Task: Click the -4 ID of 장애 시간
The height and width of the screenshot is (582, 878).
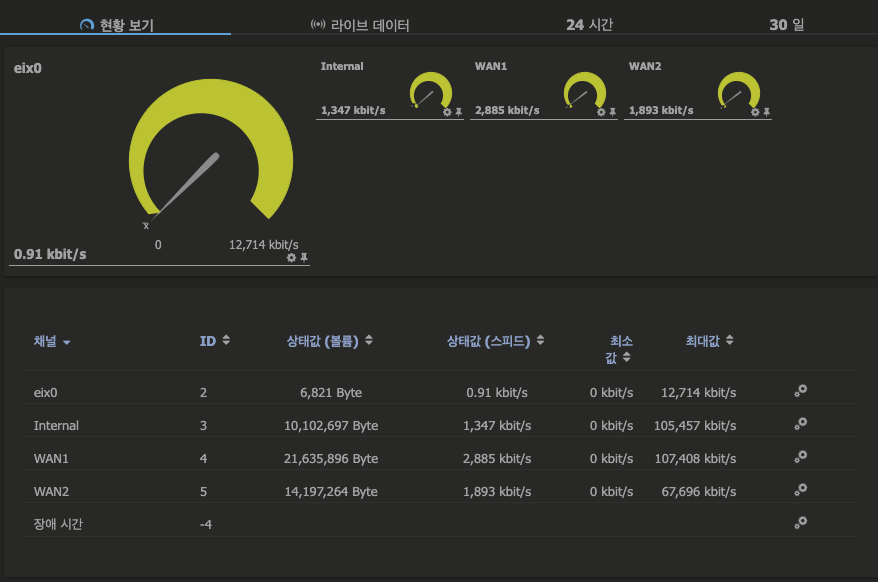Action: pyautogui.click(x=206, y=525)
